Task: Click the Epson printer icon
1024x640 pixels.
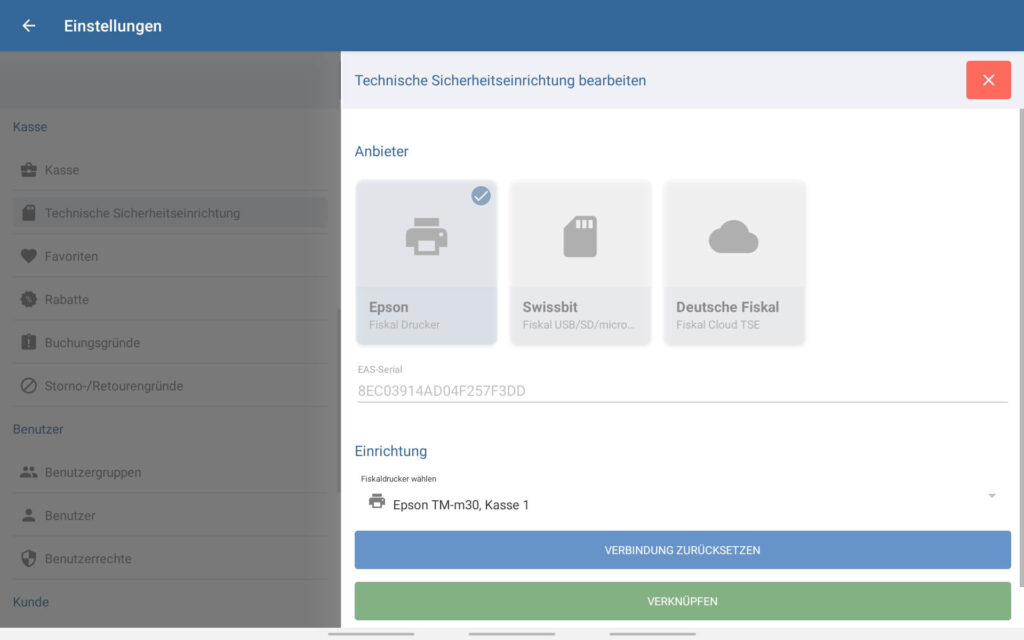Action: tap(426, 236)
